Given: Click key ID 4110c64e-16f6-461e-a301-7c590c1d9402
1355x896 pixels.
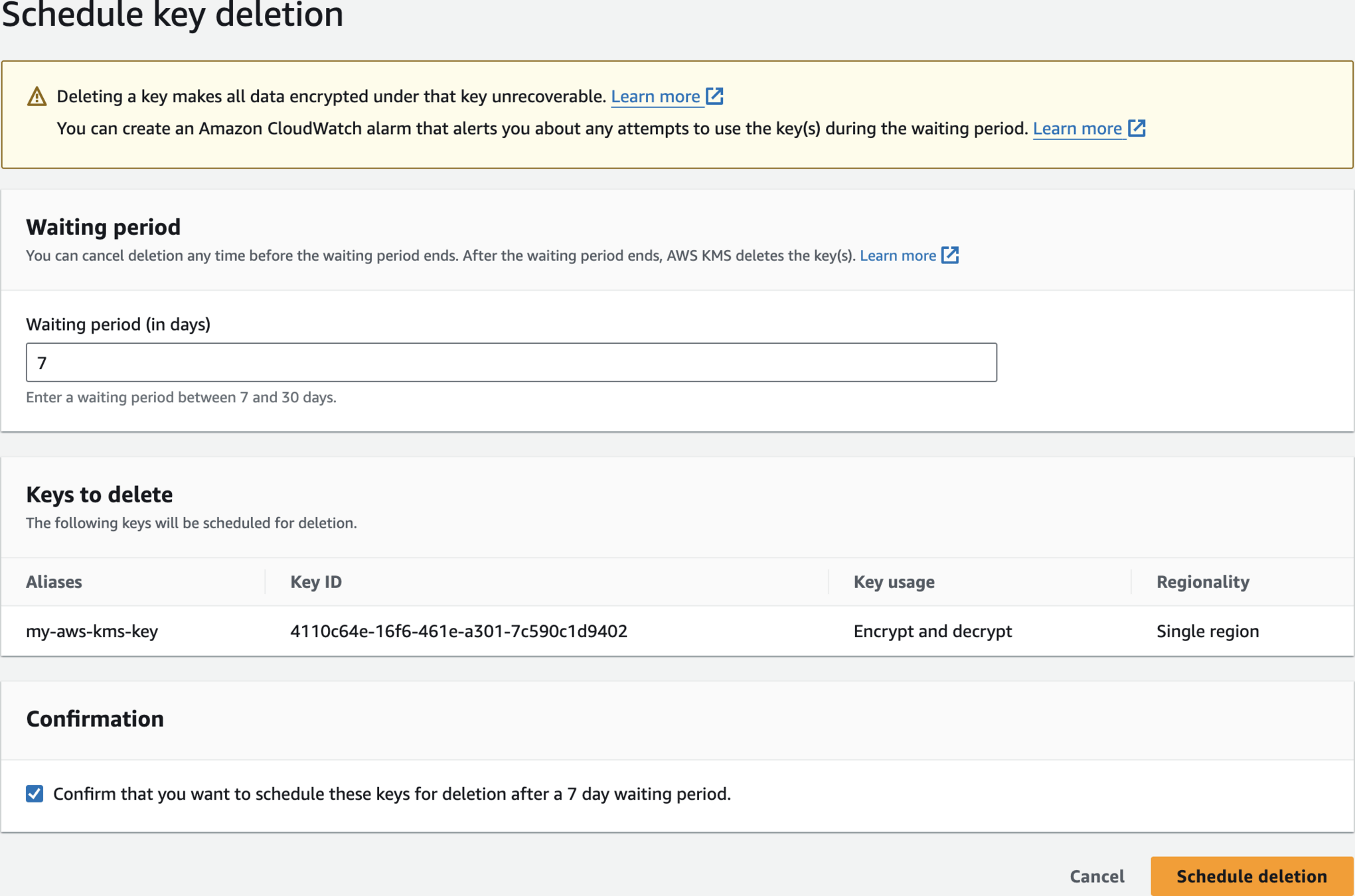Looking at the screenshot, I should tap(459, 631).
